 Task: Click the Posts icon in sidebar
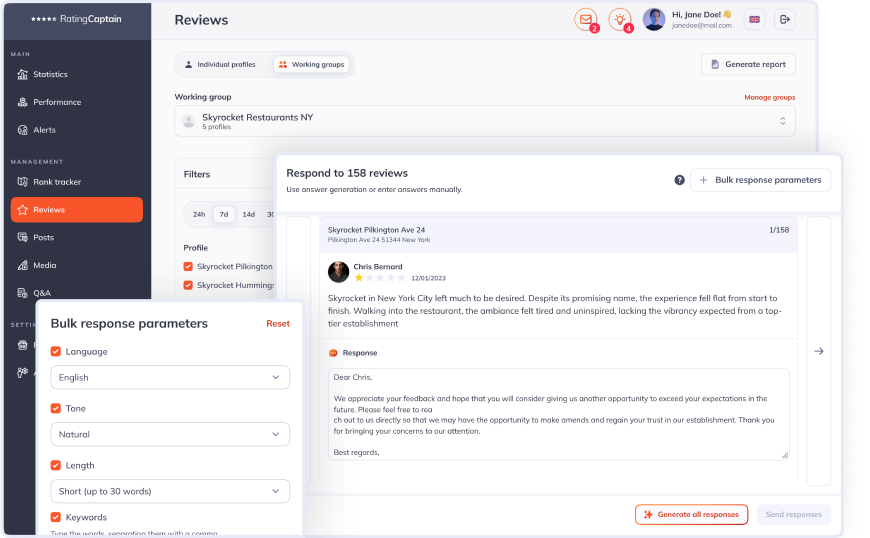point(23,237)
